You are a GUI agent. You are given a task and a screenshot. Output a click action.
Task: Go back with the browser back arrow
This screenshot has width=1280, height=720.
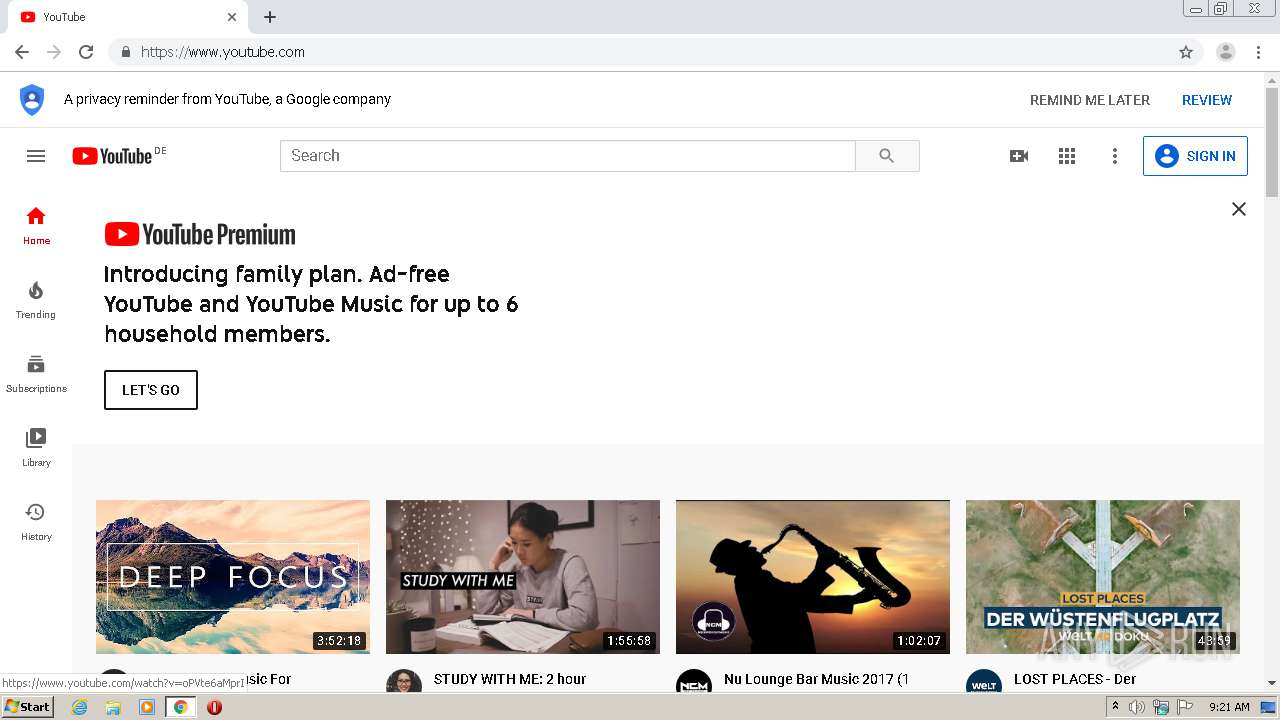coord(22,52)
